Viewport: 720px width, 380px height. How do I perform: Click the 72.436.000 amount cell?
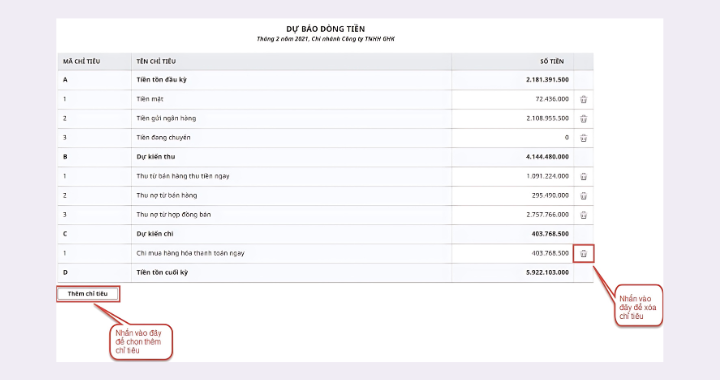tap(552, 99)
